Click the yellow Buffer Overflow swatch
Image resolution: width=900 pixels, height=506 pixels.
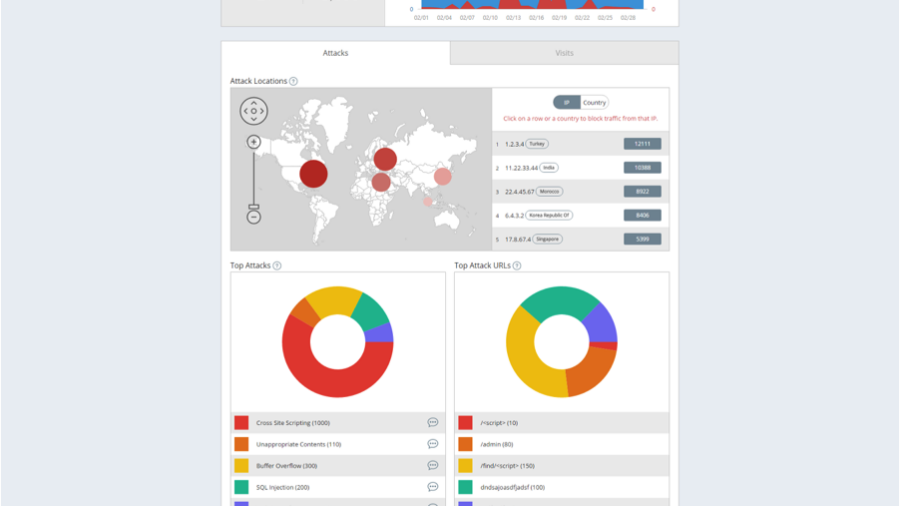click(x=242, y=466)
